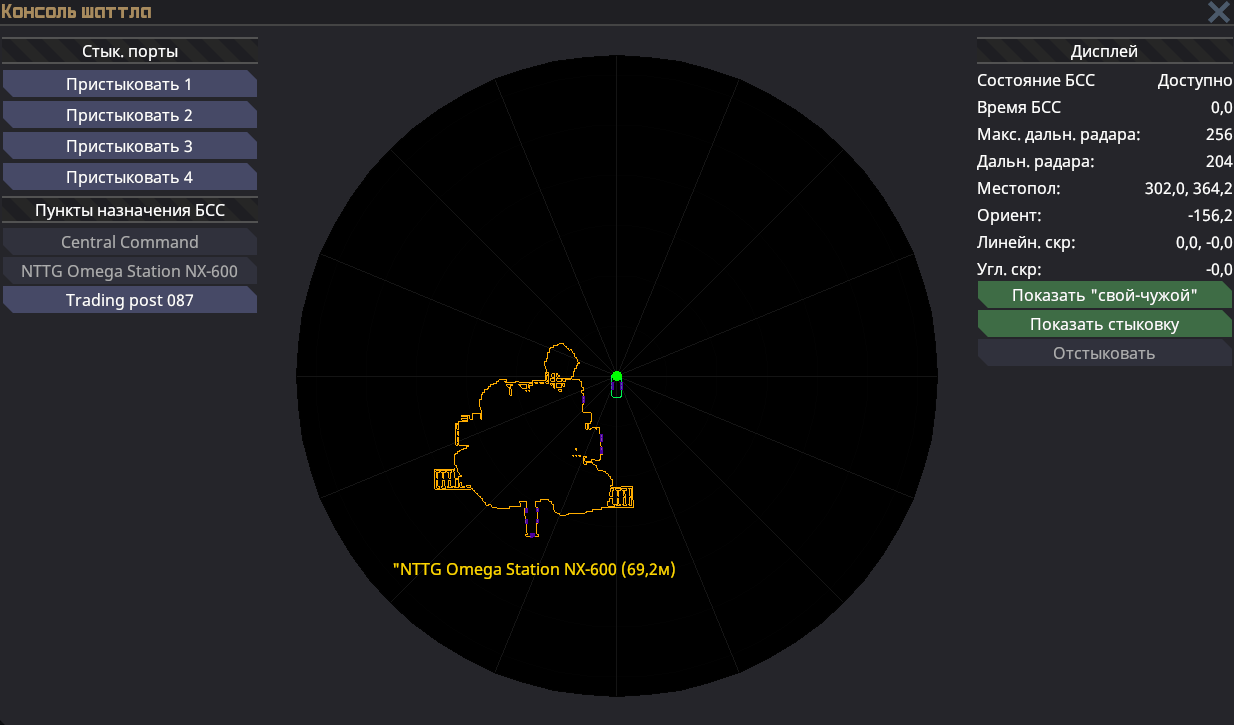This screenshot has height=725, width=1234.
Task: Click the Местопол label
Action: click(1019, 188)
